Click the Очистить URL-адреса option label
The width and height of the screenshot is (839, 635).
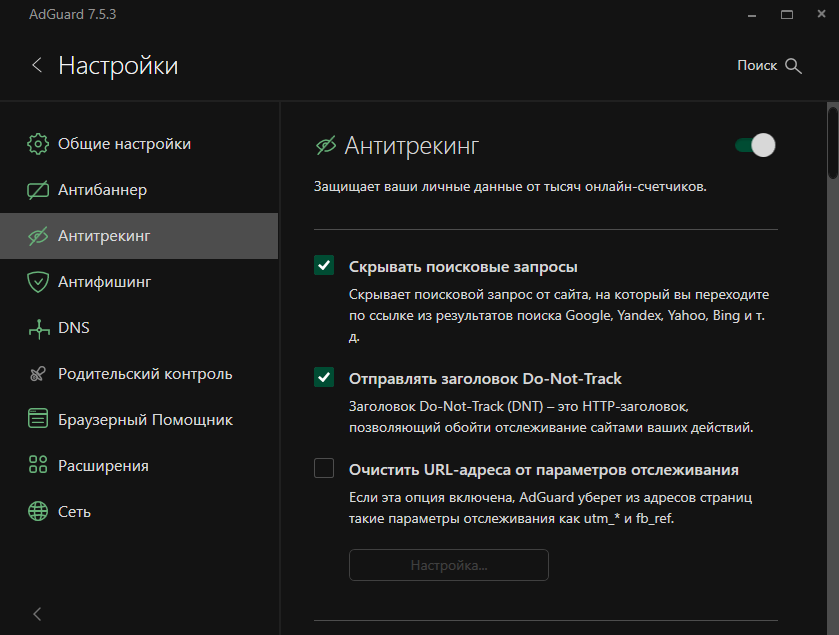tap(544, 470)
